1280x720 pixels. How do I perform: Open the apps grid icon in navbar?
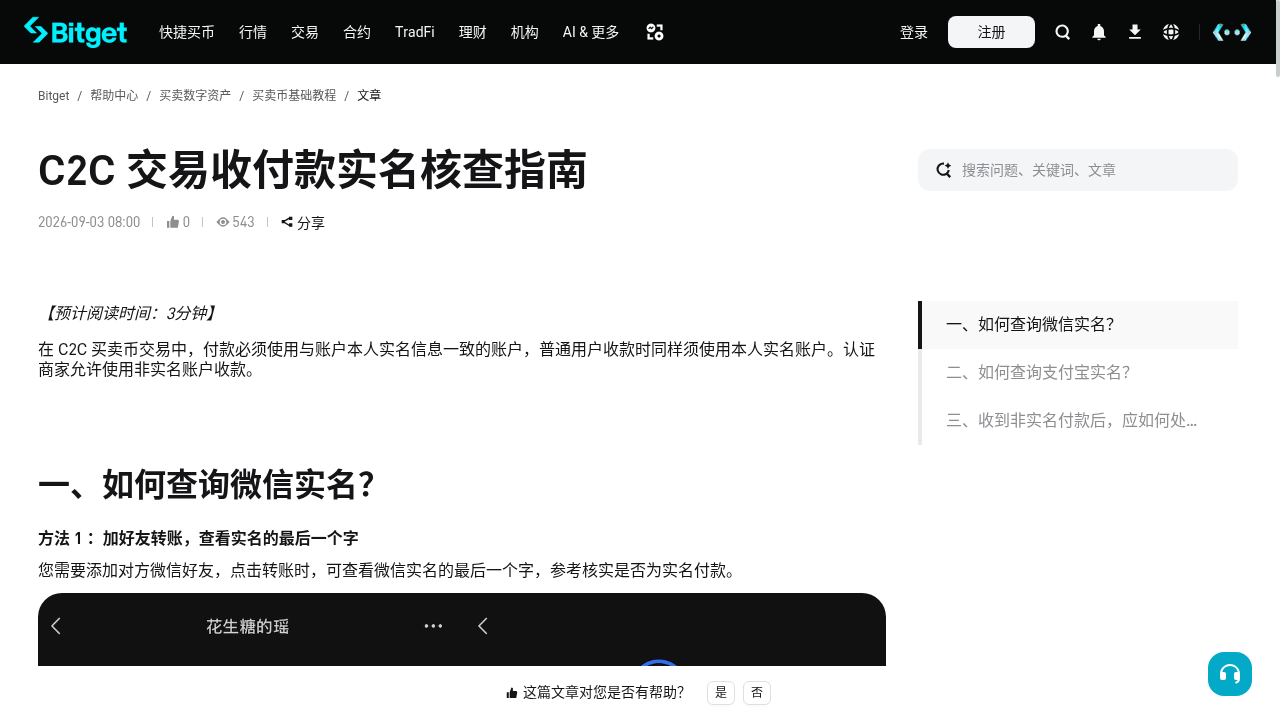tap(655, 32)
